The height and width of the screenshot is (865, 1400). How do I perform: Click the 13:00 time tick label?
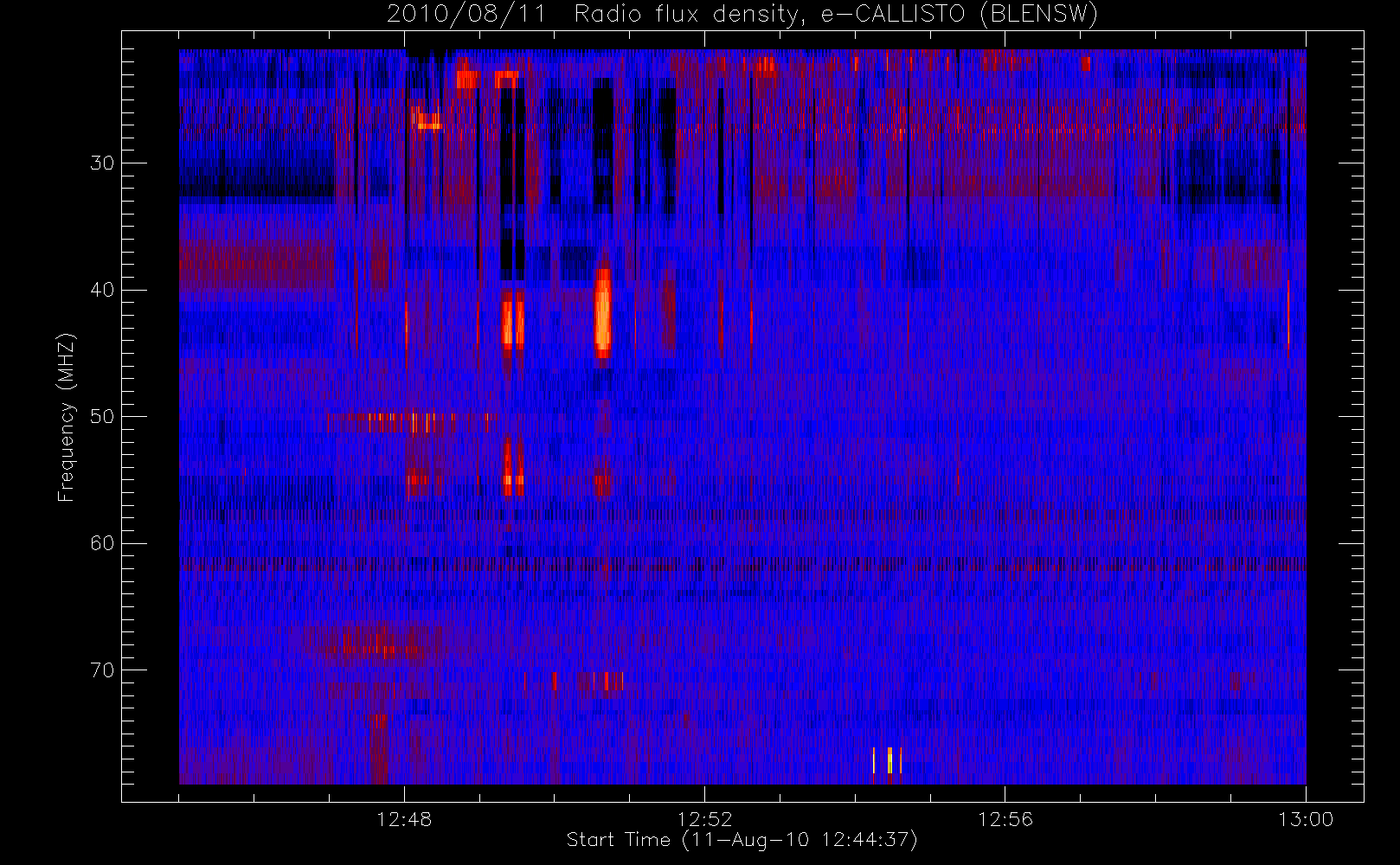point(1305,819)
